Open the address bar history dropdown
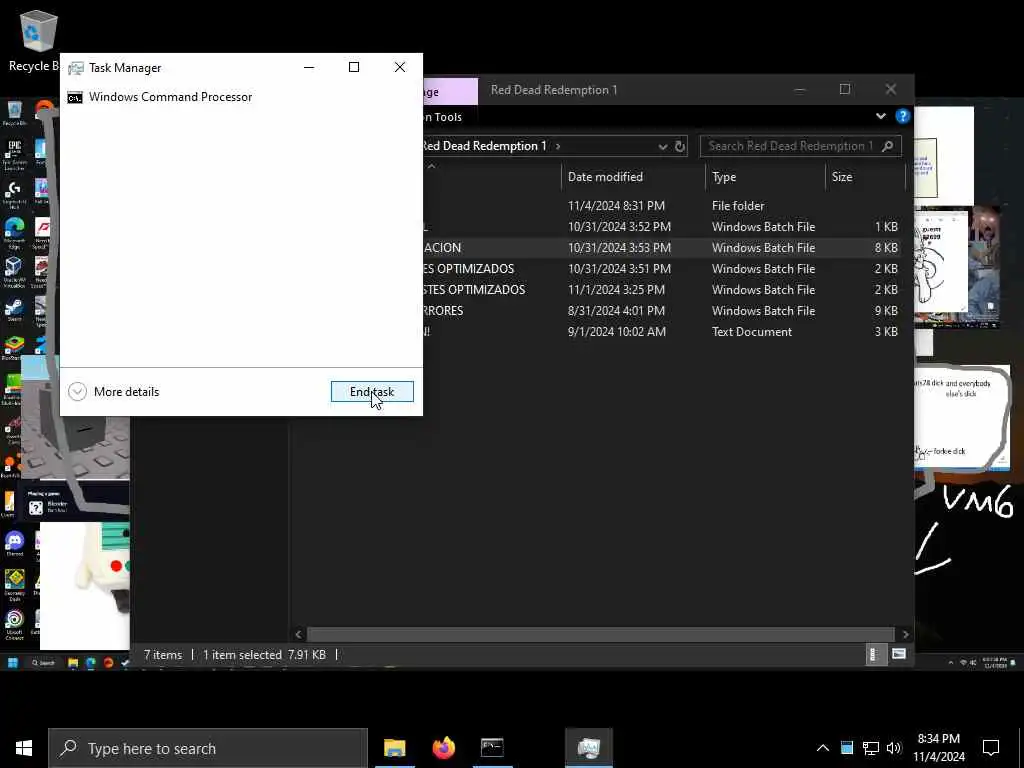This screenshot has height=768, width=1024. (662, 146)
